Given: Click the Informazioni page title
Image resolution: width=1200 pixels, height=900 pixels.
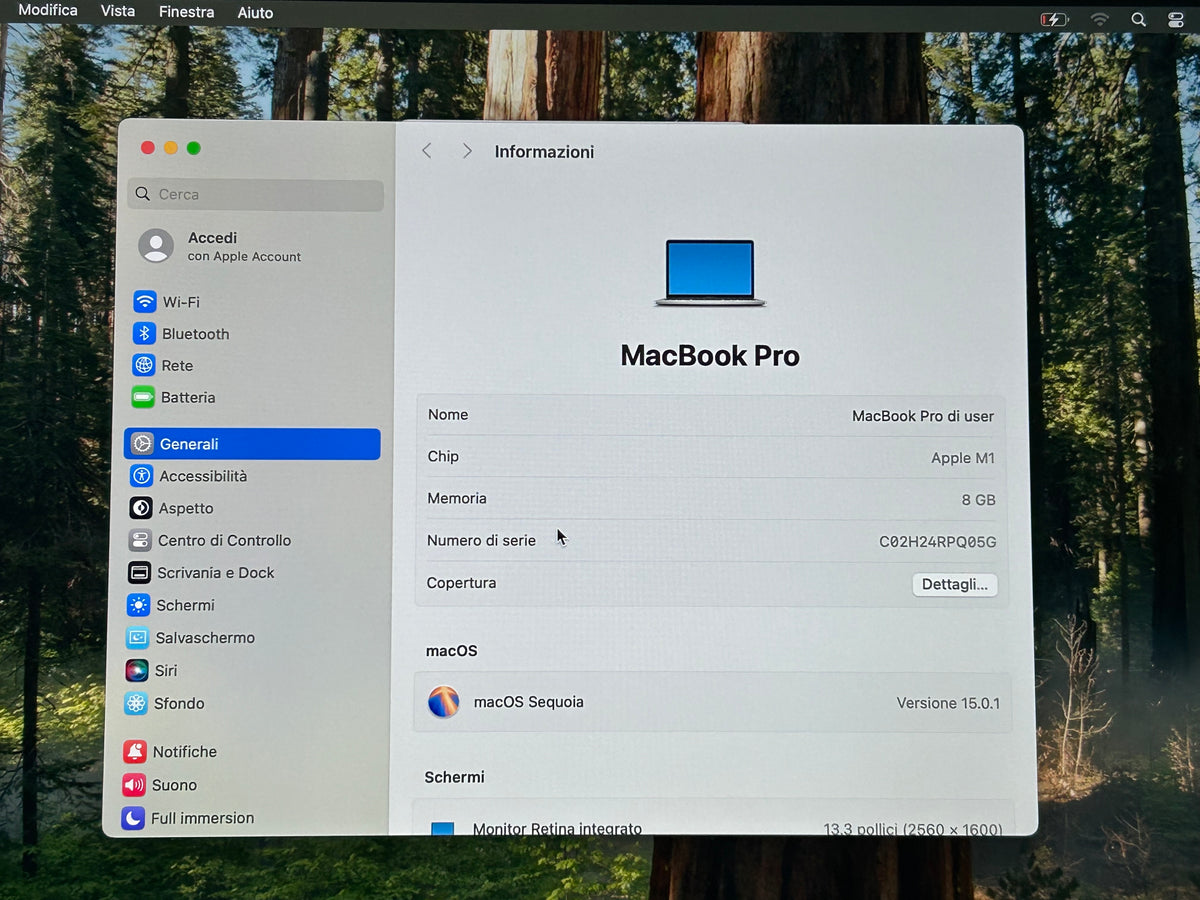Looking at the screenshot, I should 544,151.
